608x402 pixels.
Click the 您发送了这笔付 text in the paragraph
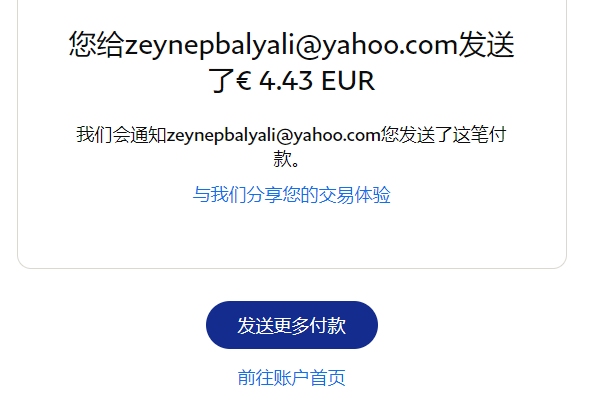444,135
